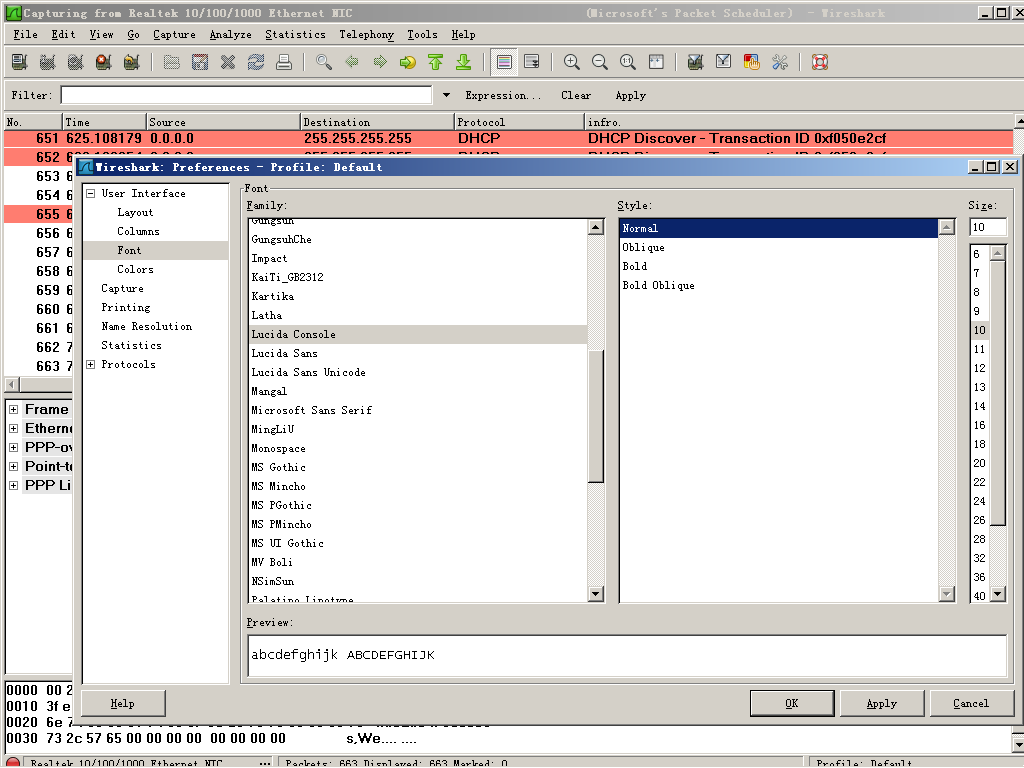Image resolution: width=1024 pixels, height=768 pixels.
Task: Click the font Size text field
Action: point(987,227)
